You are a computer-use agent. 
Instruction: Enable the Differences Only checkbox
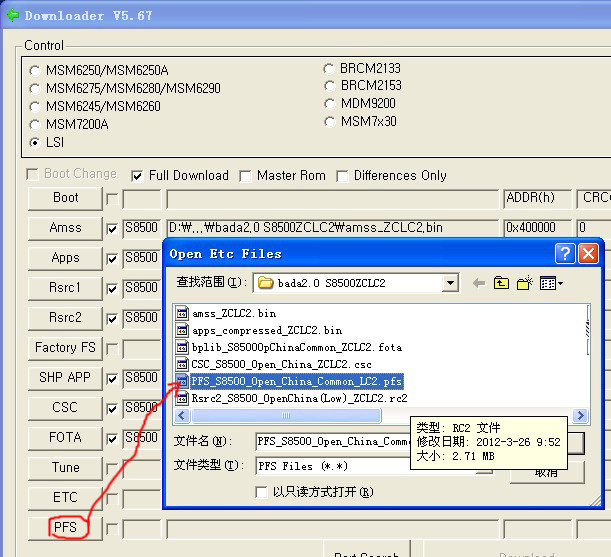342,176
